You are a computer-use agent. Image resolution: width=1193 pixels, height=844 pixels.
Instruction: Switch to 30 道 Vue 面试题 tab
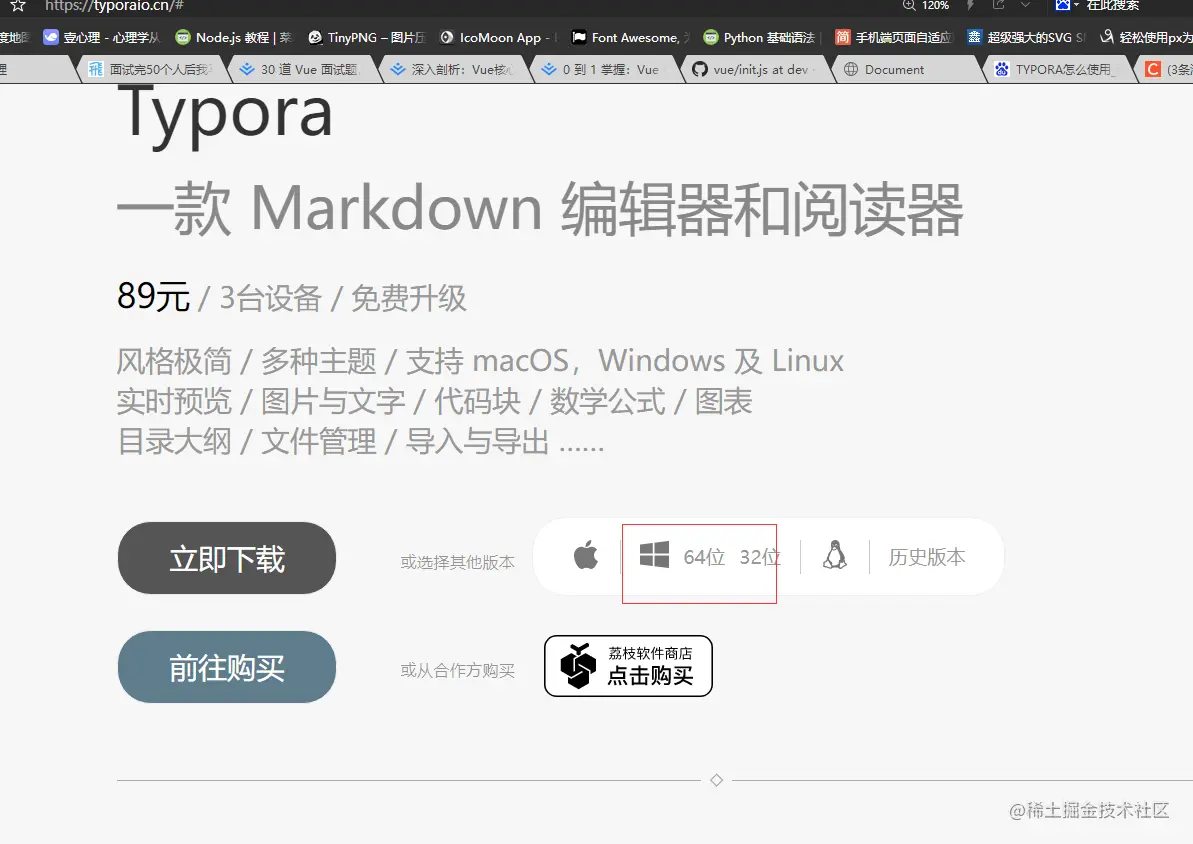(301, 69)
